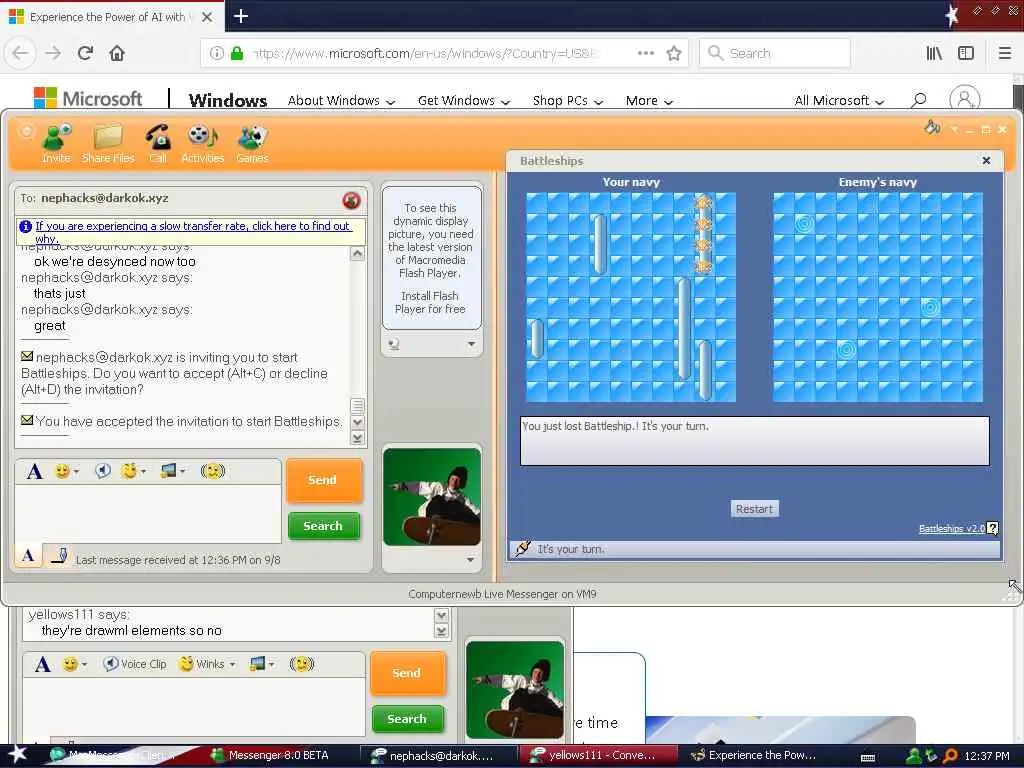The image size is (1024, 768).
Task: Expand the About Windows menu
Action: coord(341,101)
